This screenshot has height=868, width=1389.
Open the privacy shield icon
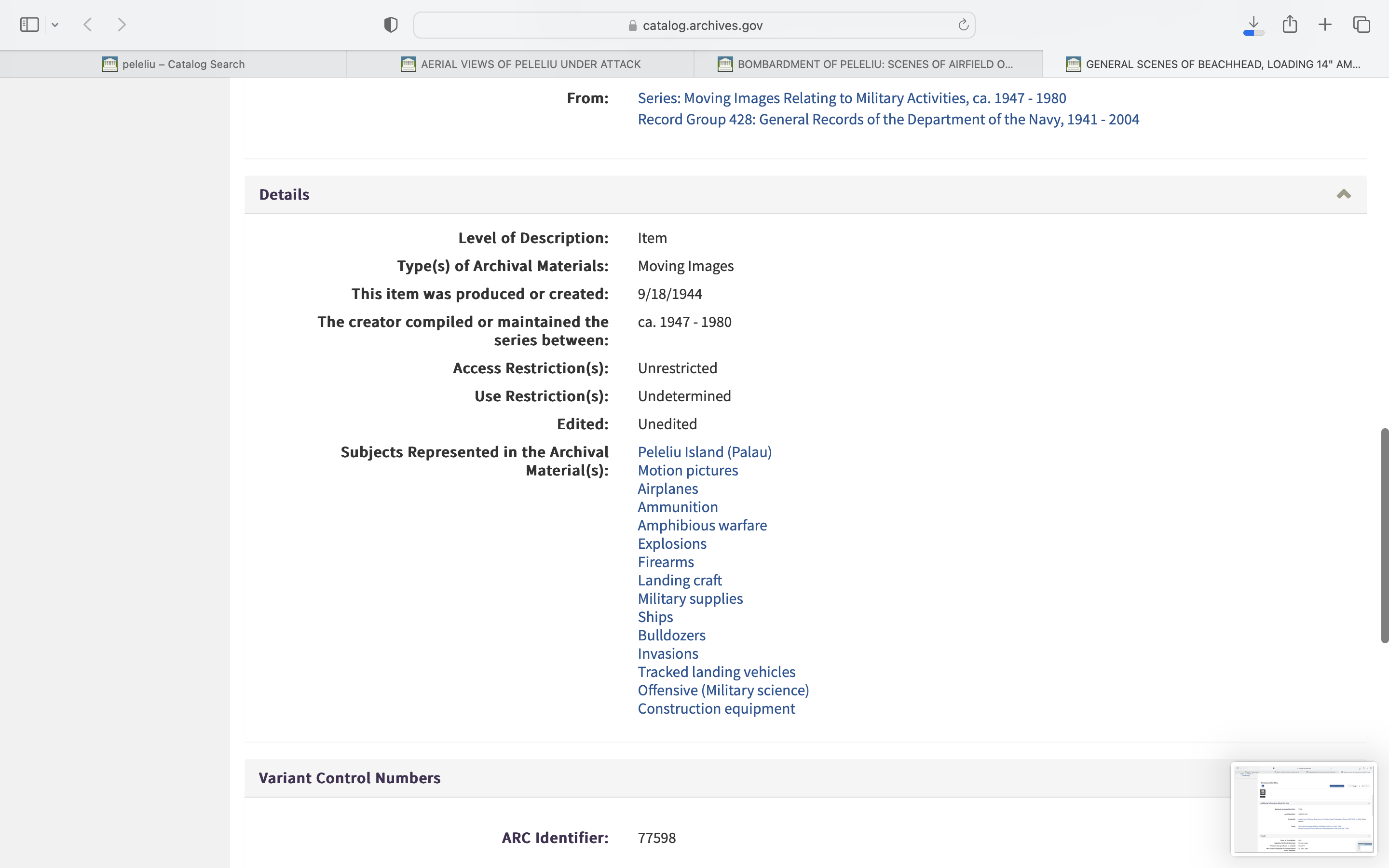(x=391, y=25)
